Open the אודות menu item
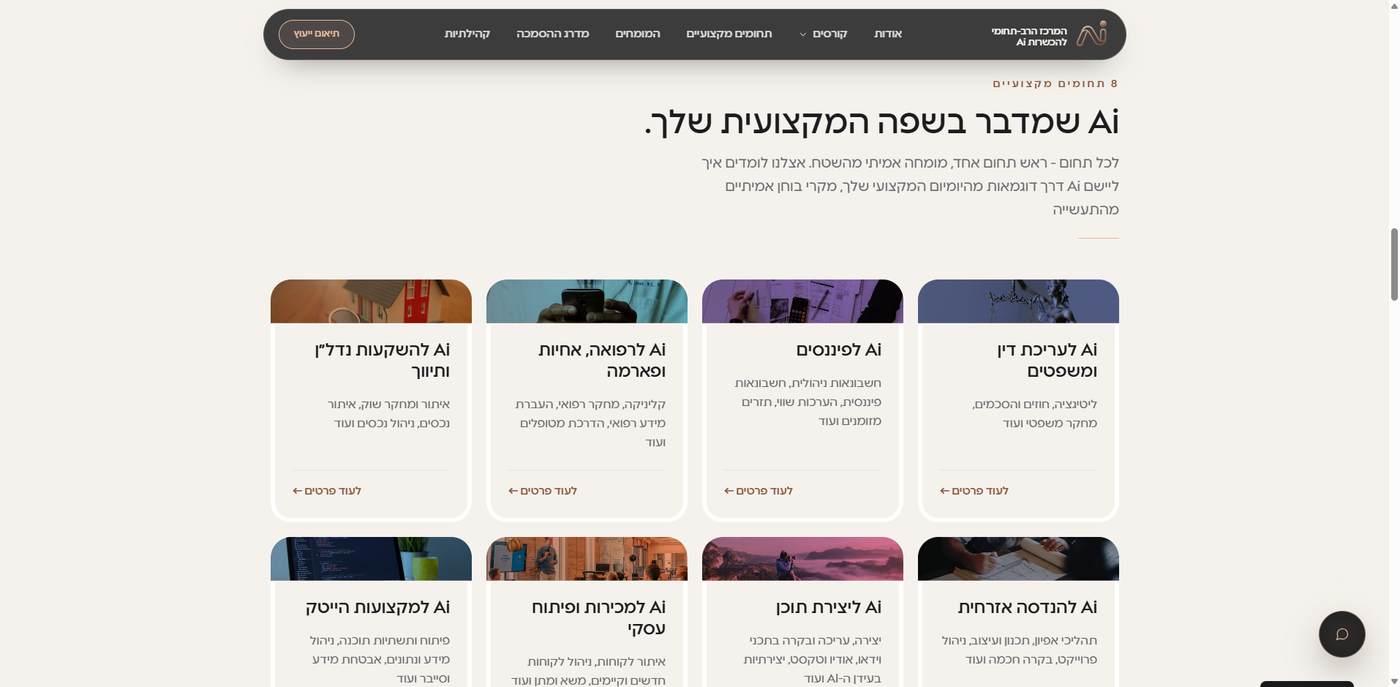This screenshot has width=1400, height=687. [888, 34]
